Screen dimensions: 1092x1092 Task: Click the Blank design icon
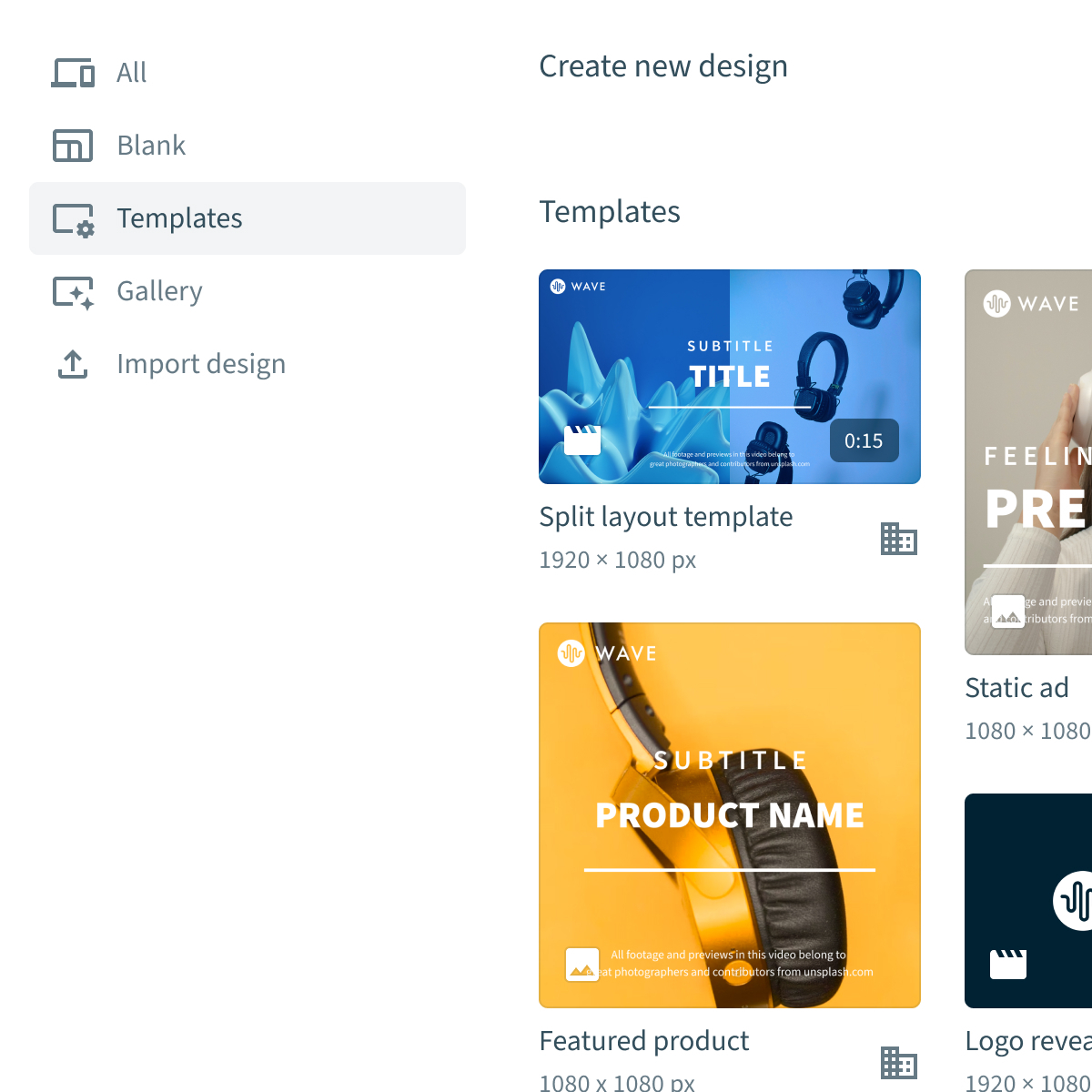click(73, 145)
